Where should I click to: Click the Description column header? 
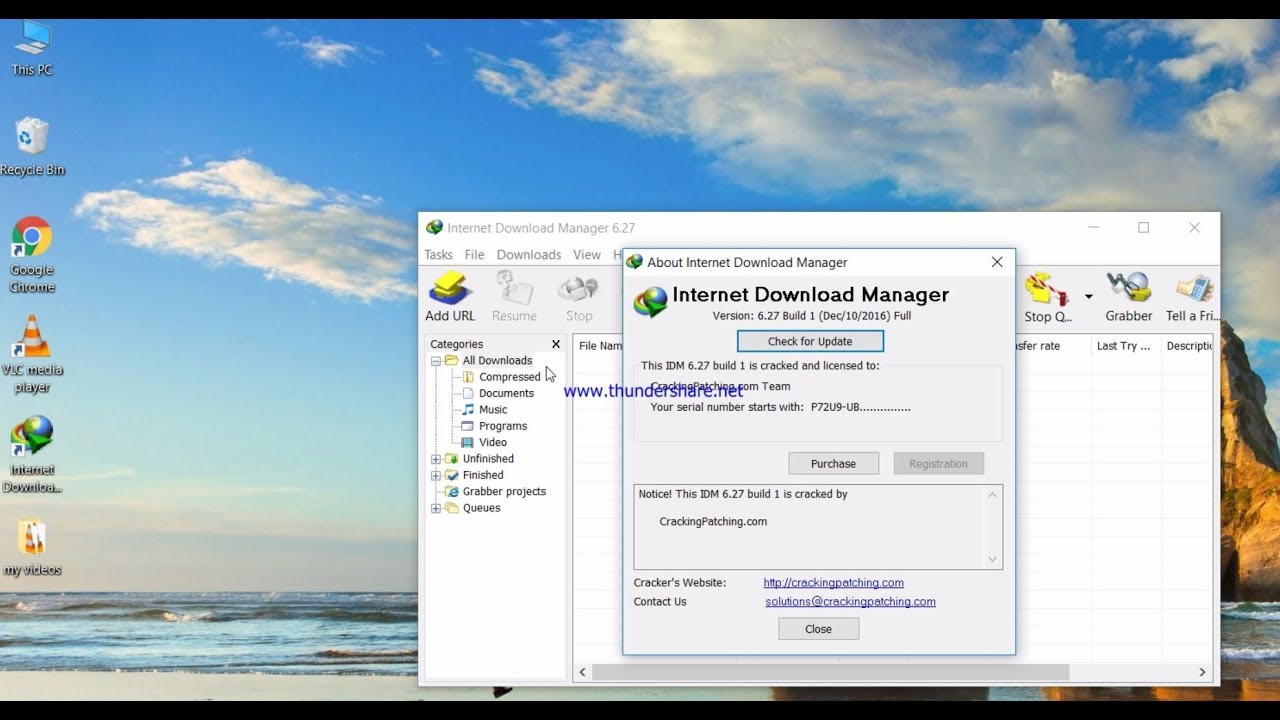(x=1189, y=346)
